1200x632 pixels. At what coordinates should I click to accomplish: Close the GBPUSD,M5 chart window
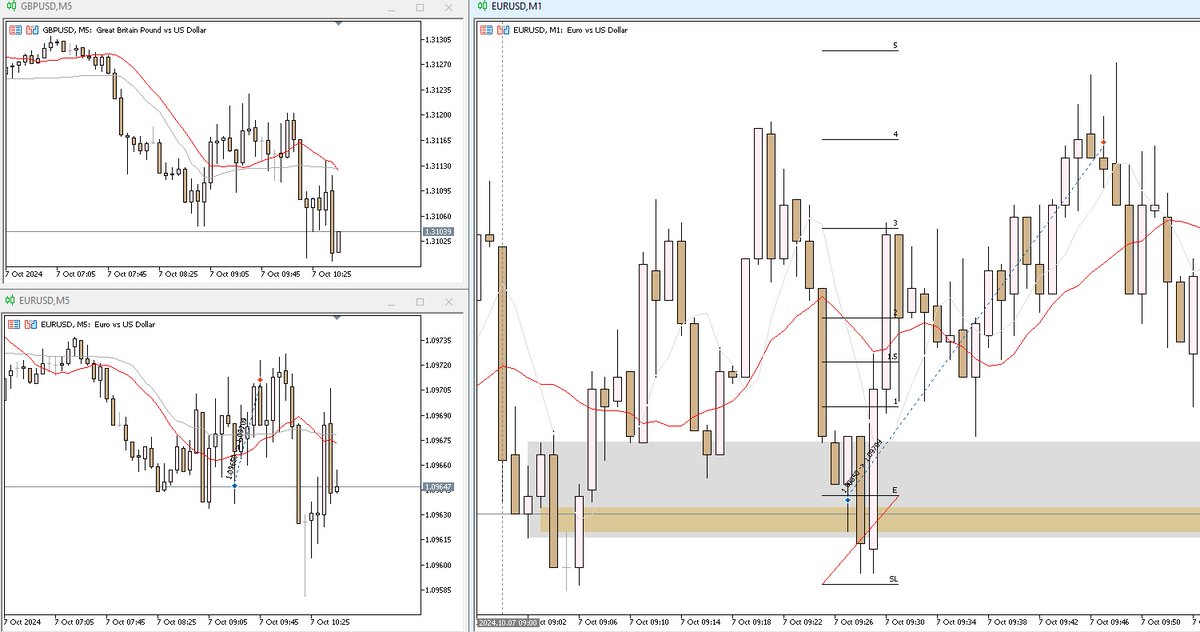click(448, 7)
